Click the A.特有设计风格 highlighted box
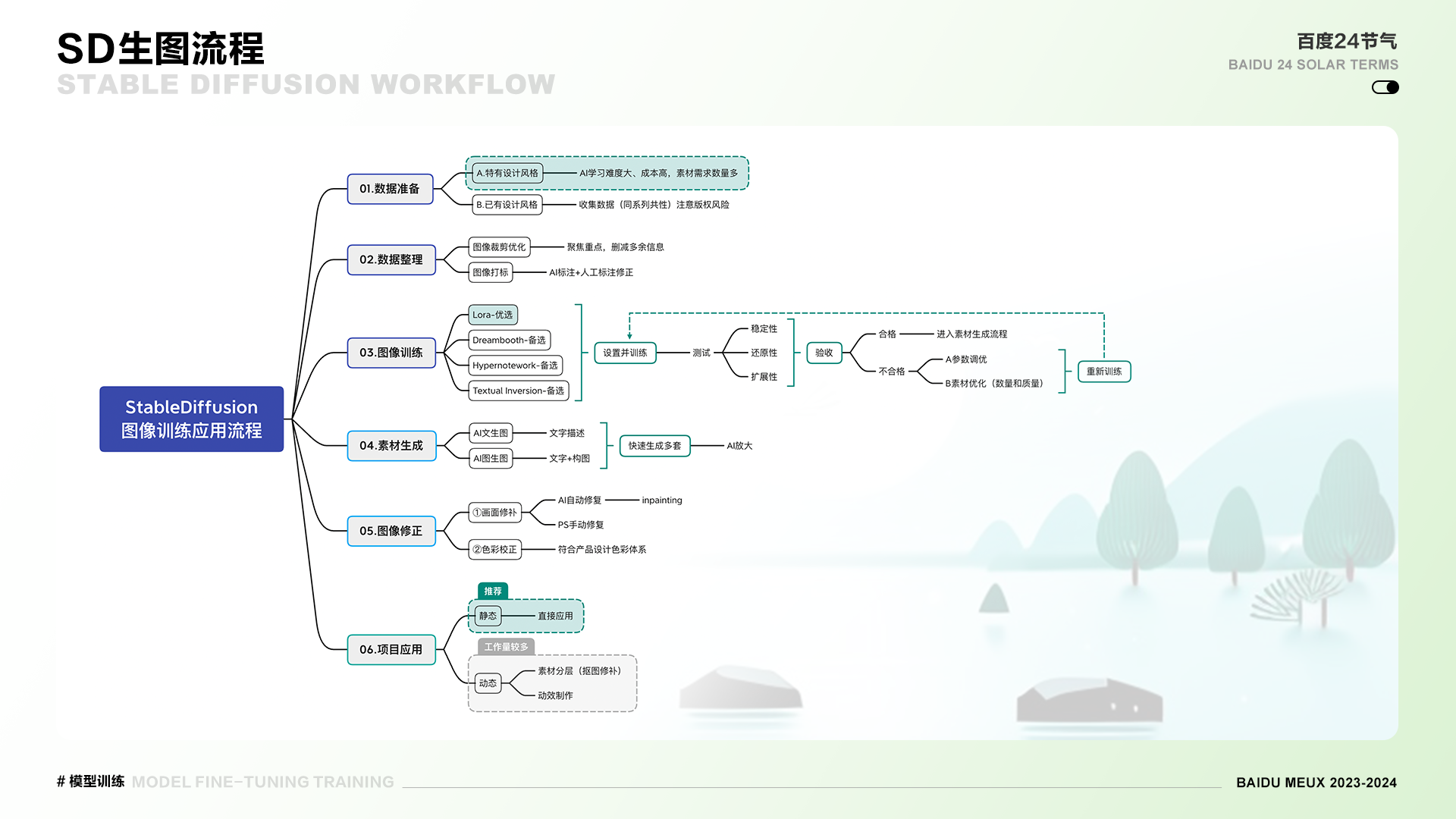 coord(507,173)
